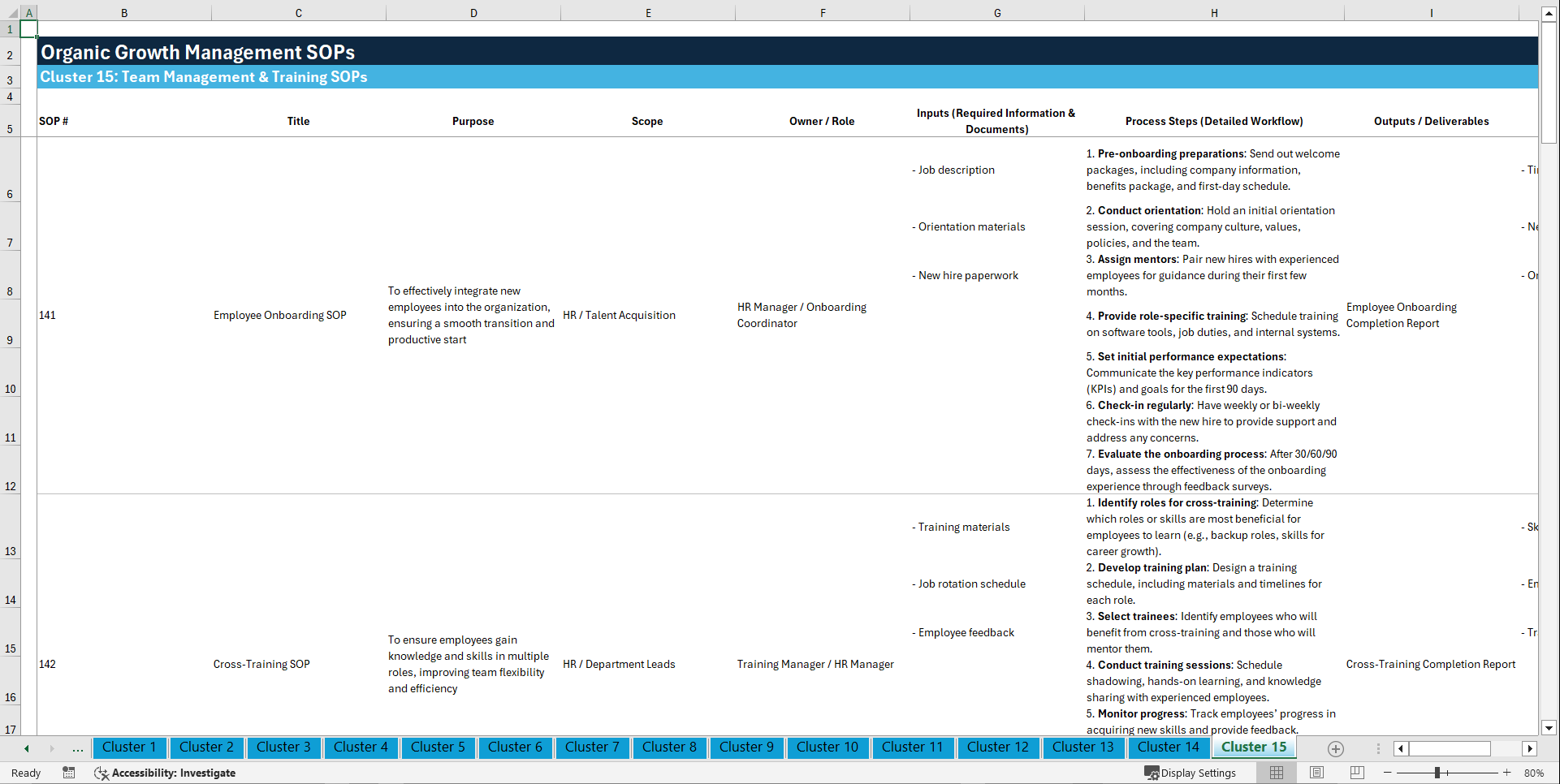Select the Normal view icon in status bar

pos(1276,773)
